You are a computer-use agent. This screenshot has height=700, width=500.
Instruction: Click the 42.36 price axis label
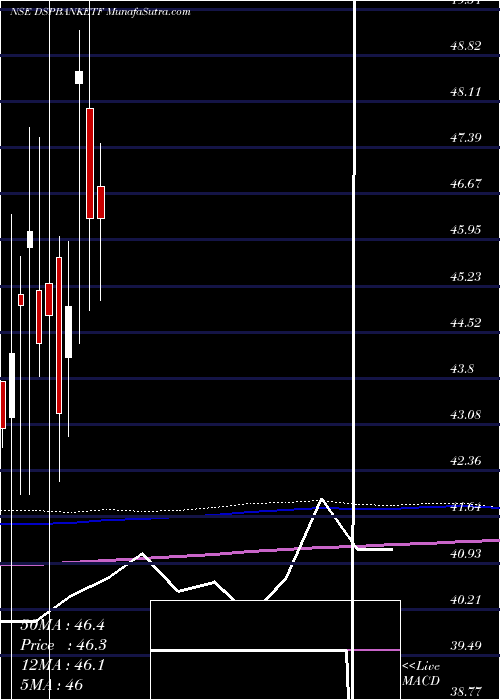pos(466,461)
